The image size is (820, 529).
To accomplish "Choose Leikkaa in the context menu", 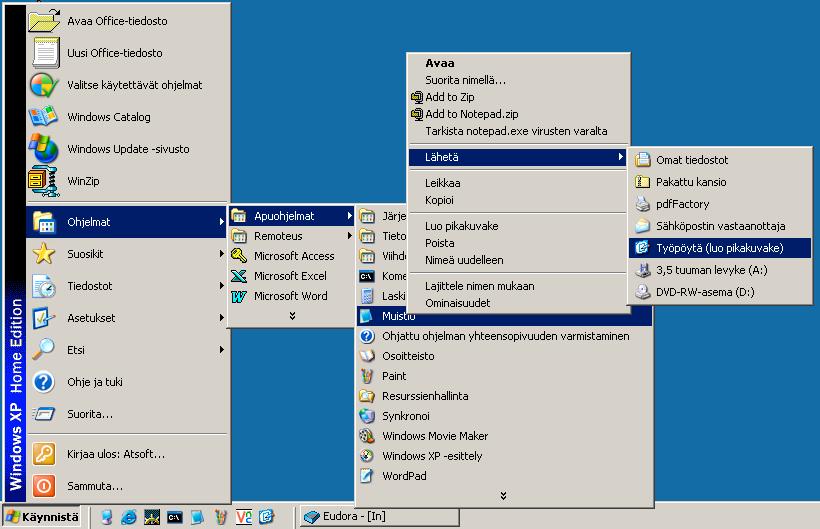I will click(442, 183).
